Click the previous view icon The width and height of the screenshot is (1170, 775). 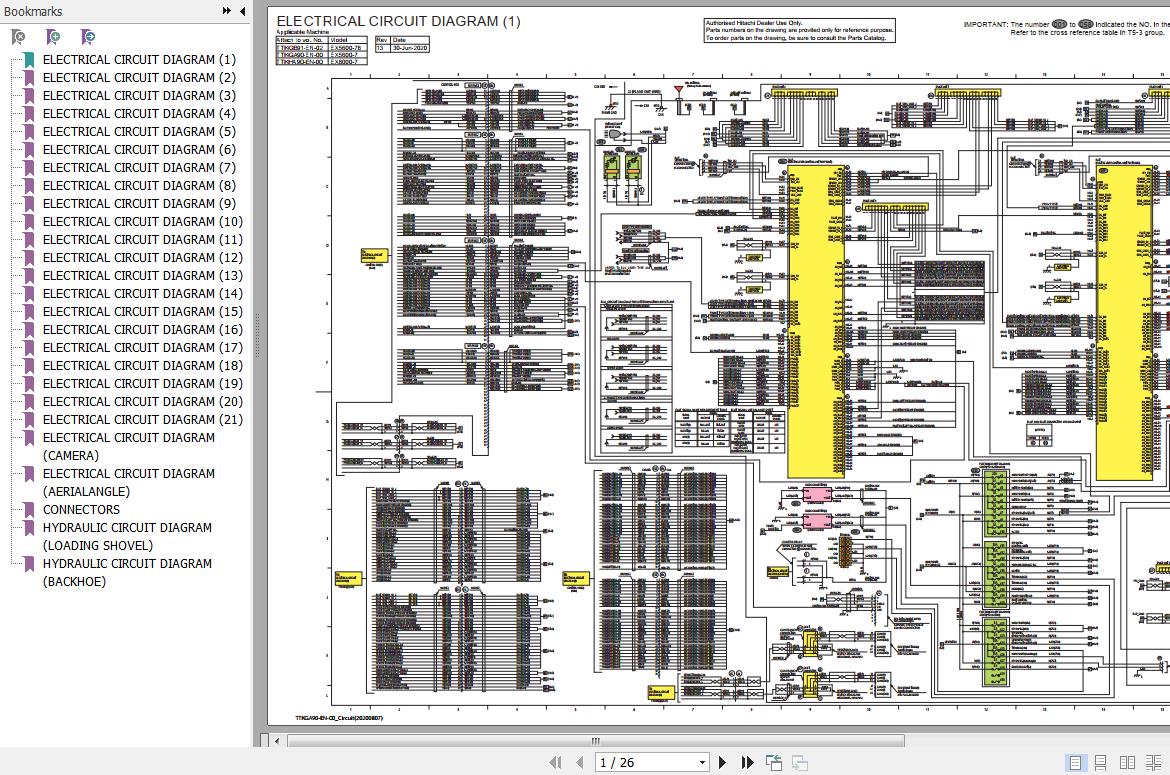(773, 763)
